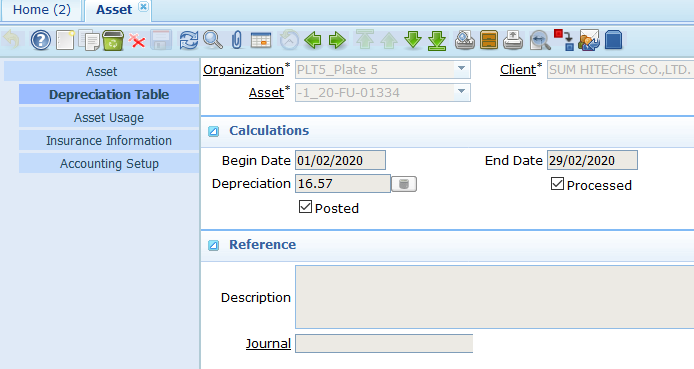Select the Depreciation Table tab
The height and width of the screenshot is (369, 694).
tap(109, 94)
